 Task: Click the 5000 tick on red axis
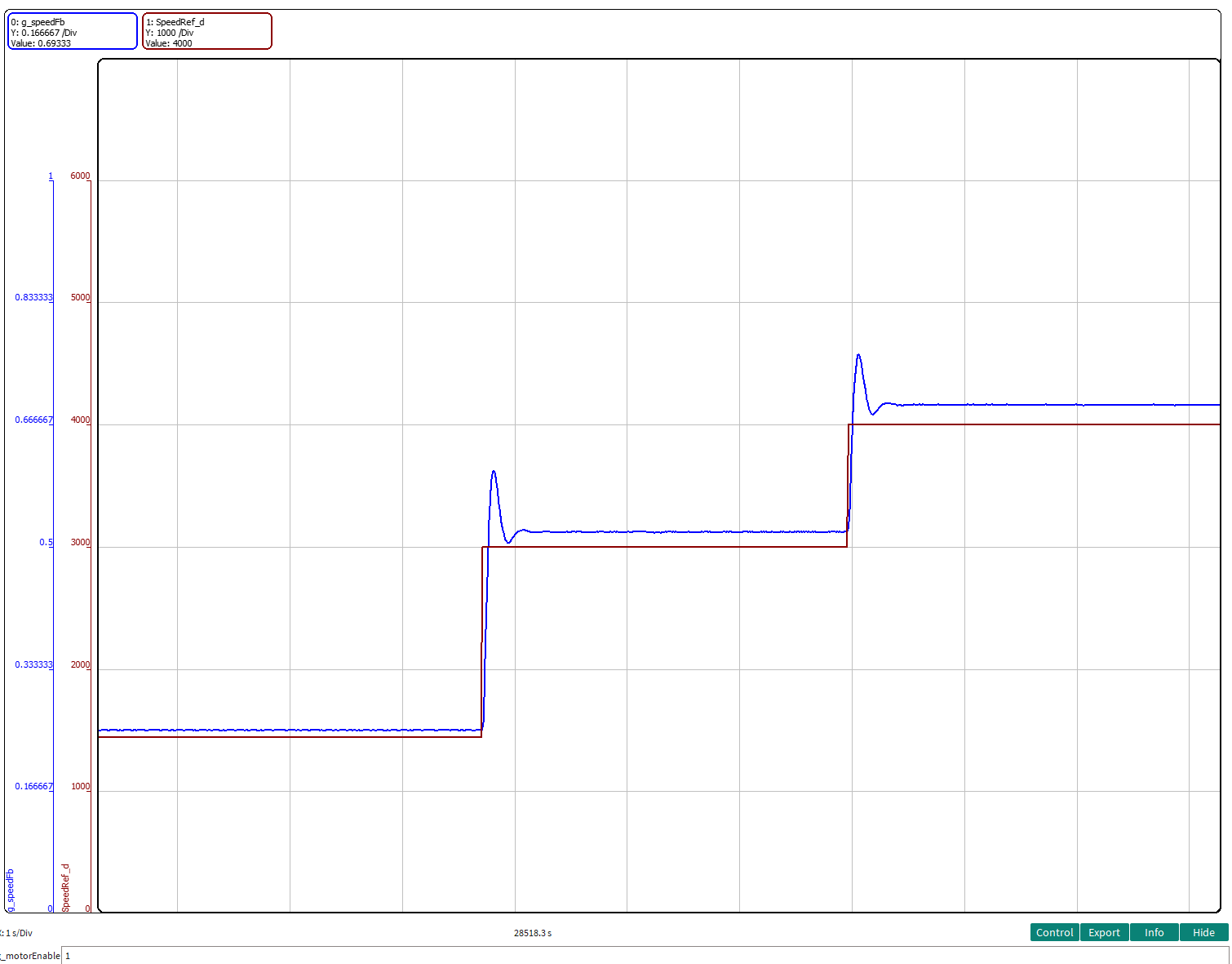click(x=80, y=298)
